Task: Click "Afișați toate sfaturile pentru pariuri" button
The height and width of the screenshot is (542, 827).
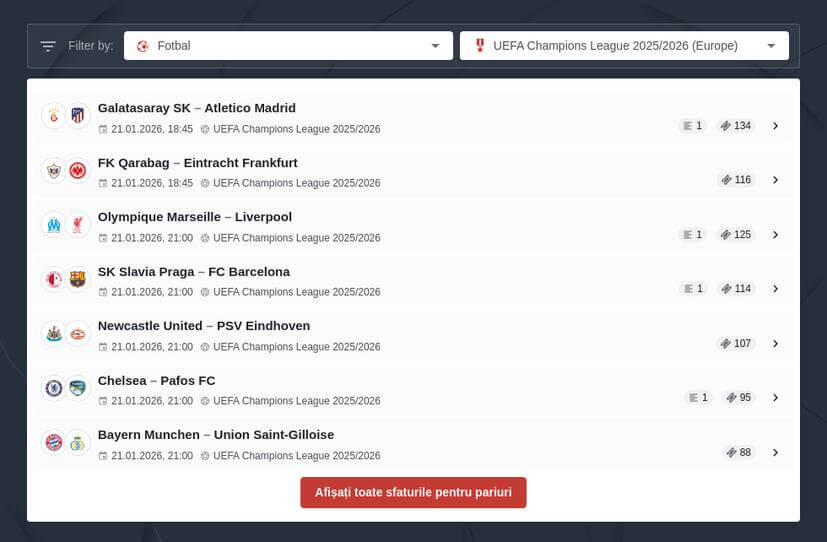Action: tap(413, 492)
